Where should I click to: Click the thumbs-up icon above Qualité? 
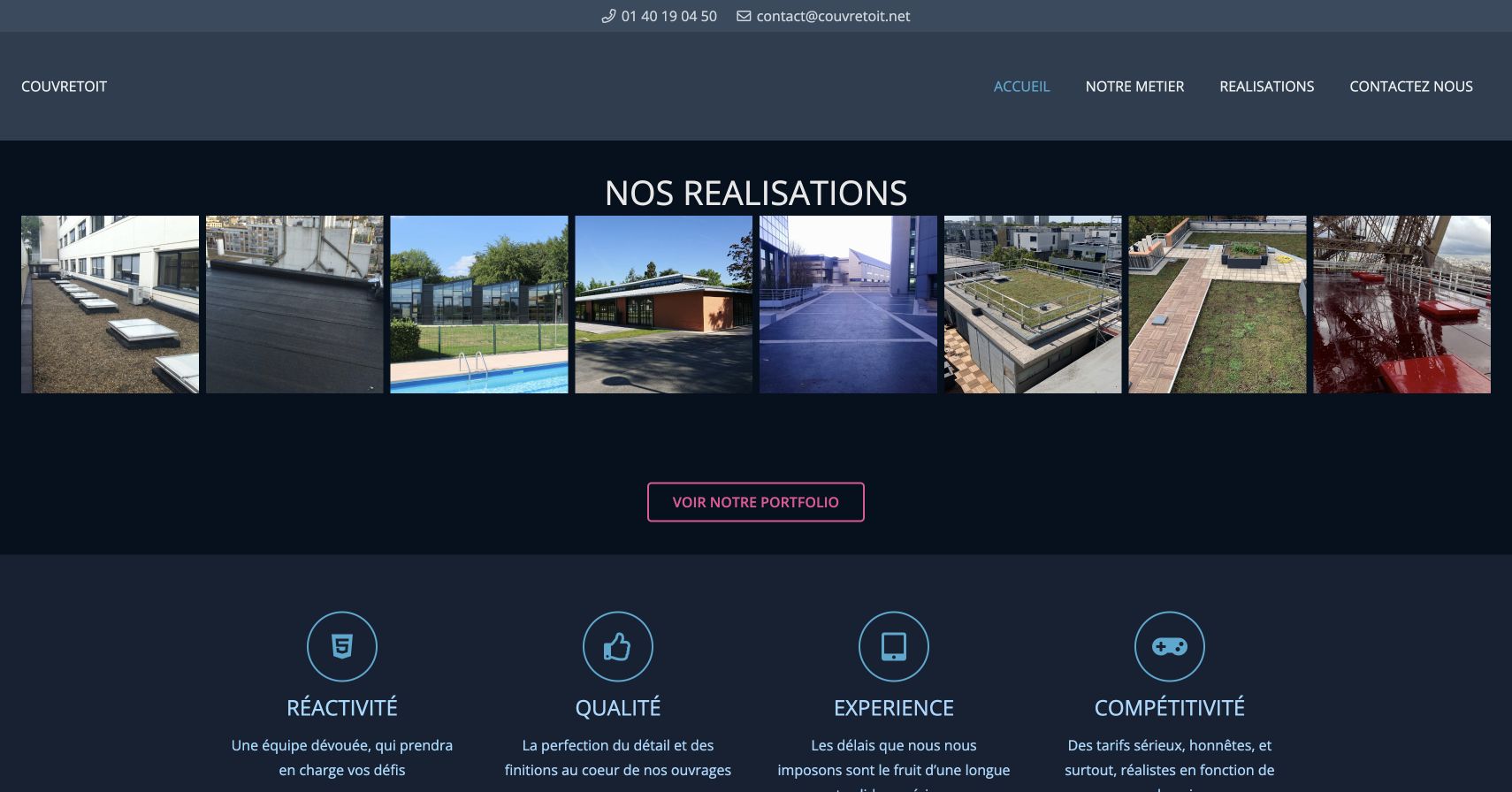click(x=618, y=646)
